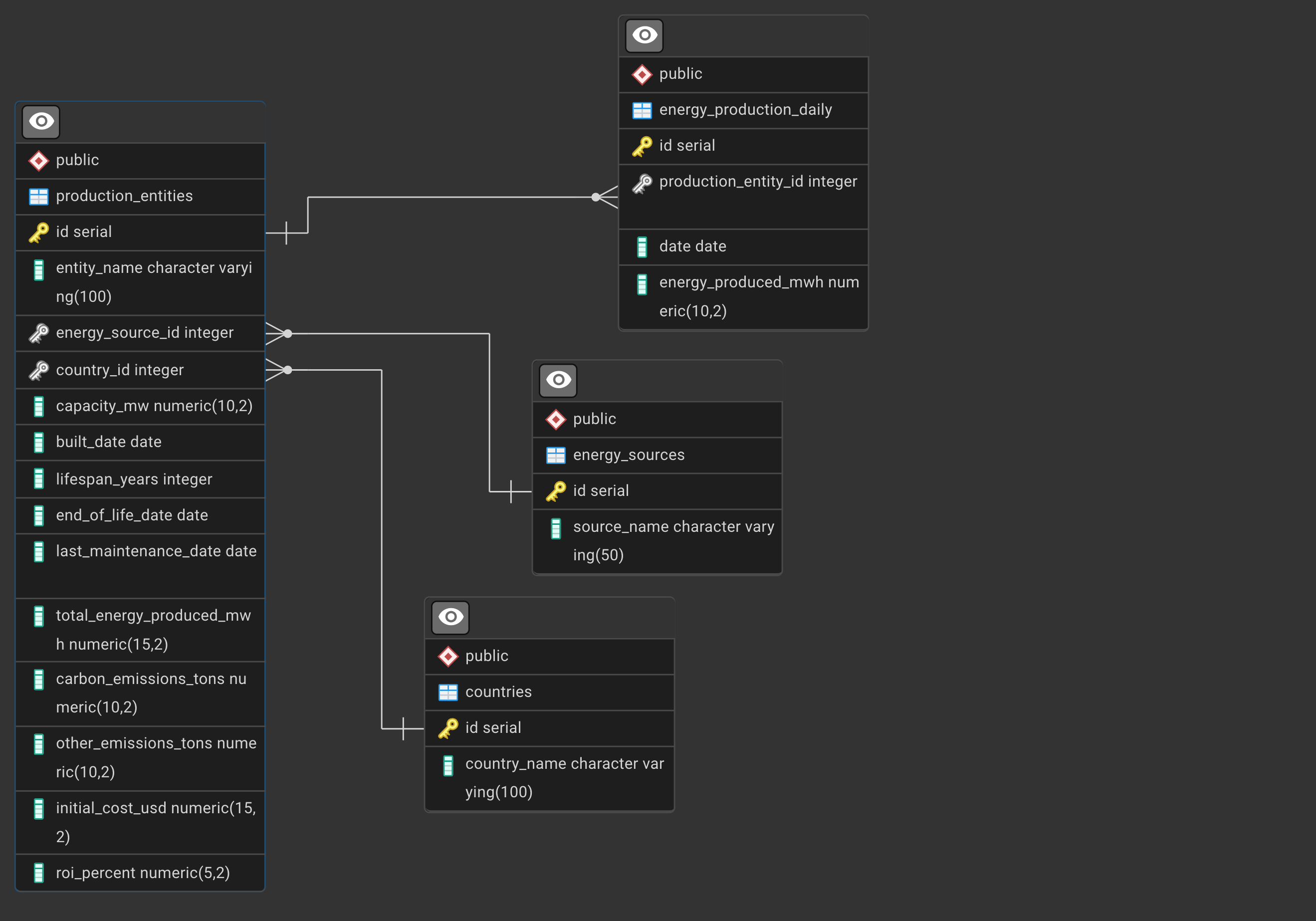Toggle eye icon on countries table
This screenshot has width=1316, height=921.
pos(450,617)
